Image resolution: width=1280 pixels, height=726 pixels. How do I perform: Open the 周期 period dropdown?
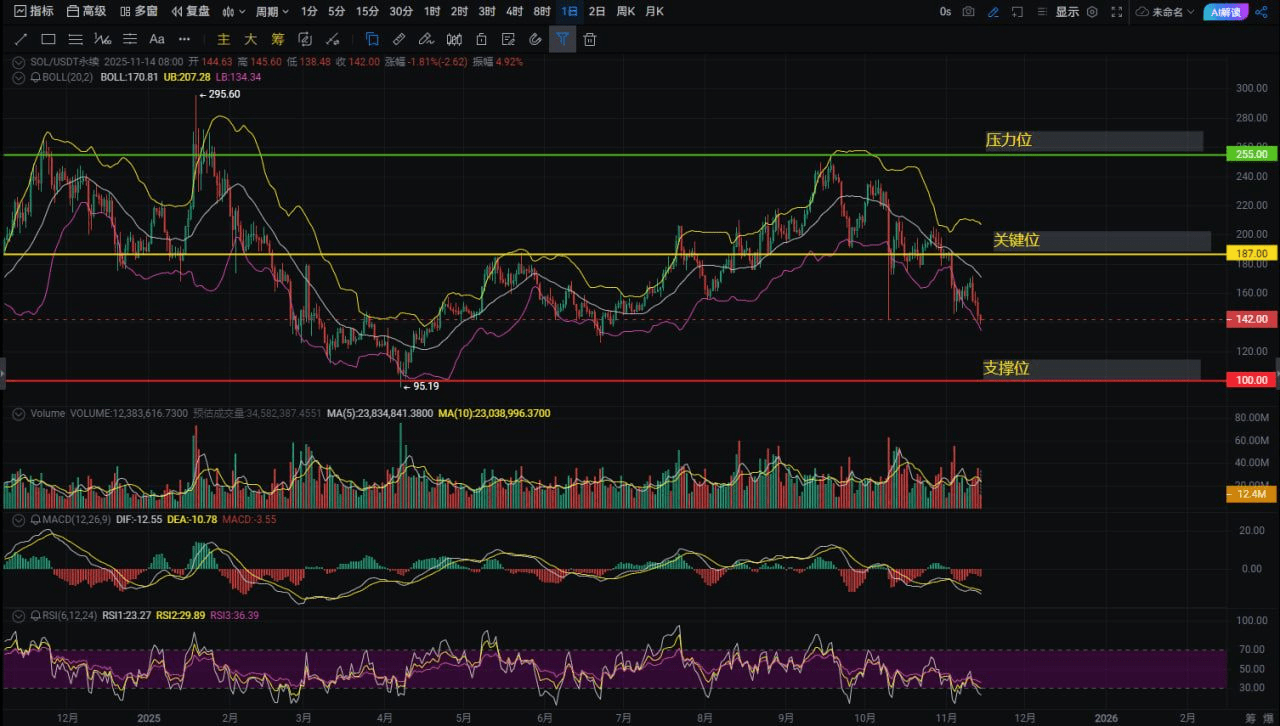(x=272, y=12)
